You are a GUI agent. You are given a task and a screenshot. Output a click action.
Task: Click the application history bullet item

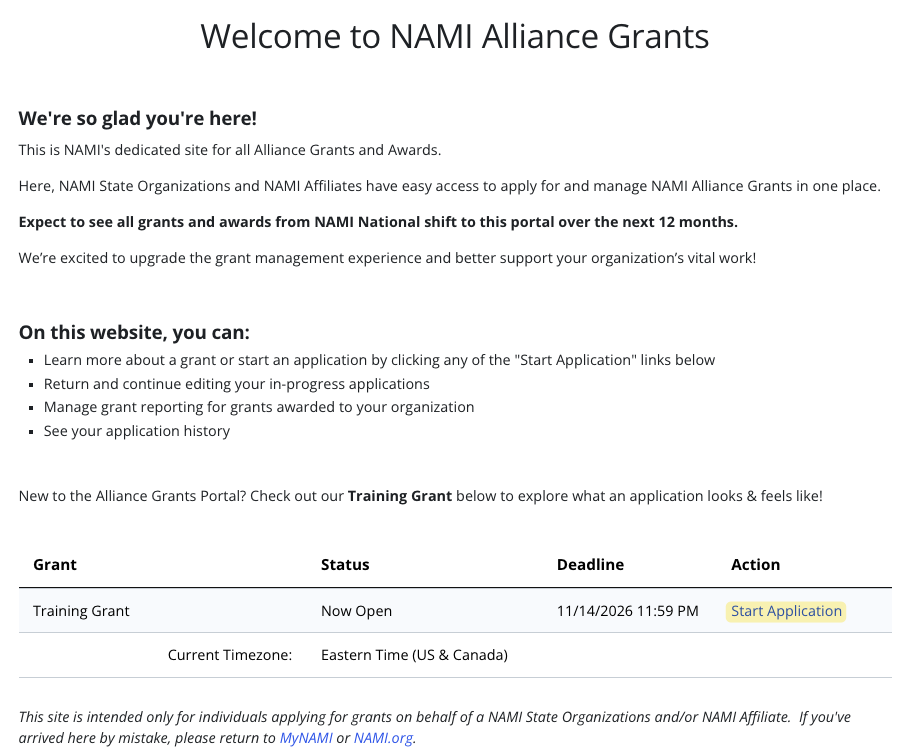pos(136,430)
